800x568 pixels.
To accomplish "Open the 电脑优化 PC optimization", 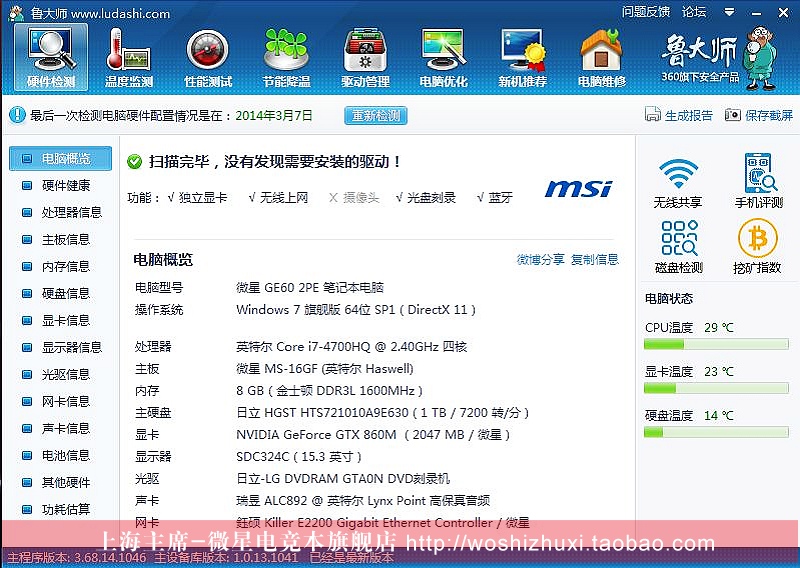I will click(x=443, y=58).
